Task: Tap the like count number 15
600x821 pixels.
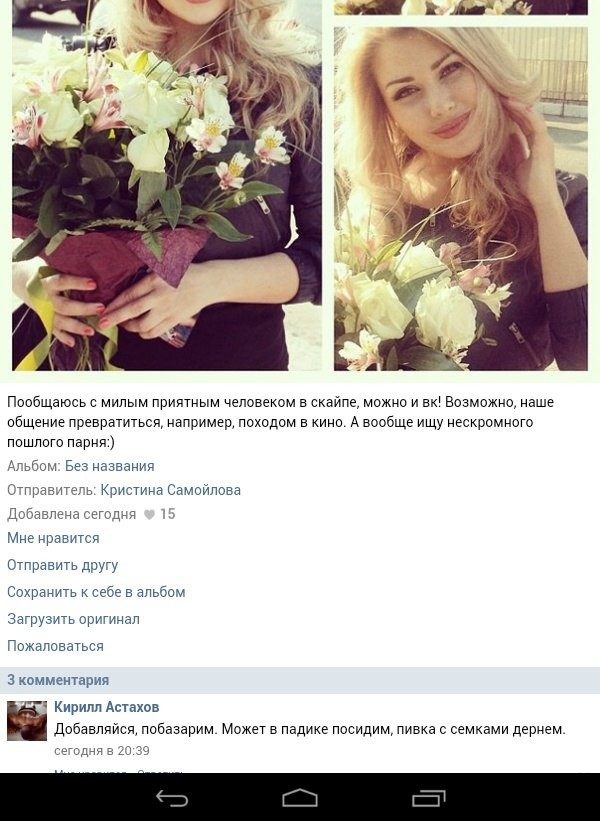Action: 168,514
